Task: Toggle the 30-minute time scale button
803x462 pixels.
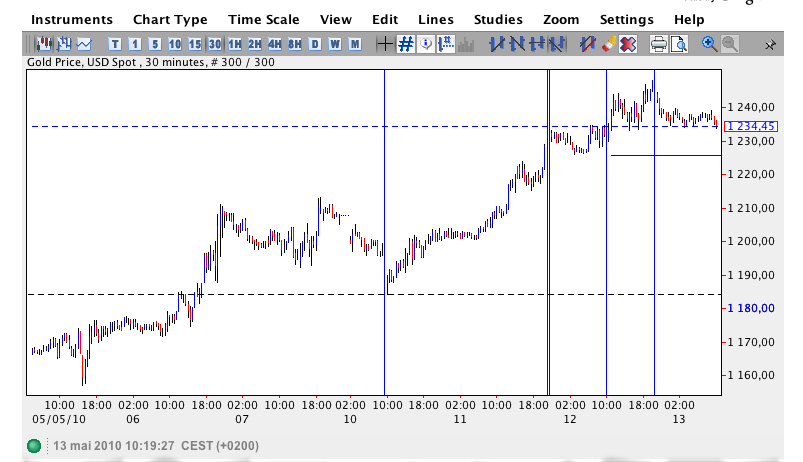Action: (x=214, y=44)
